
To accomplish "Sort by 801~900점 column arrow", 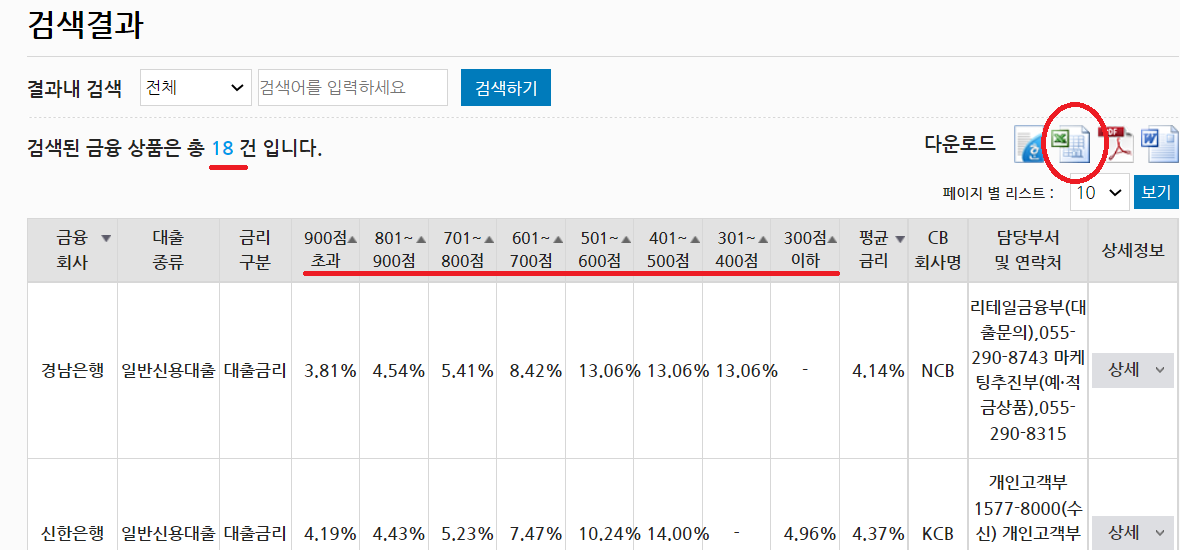I will click(421, 239).
